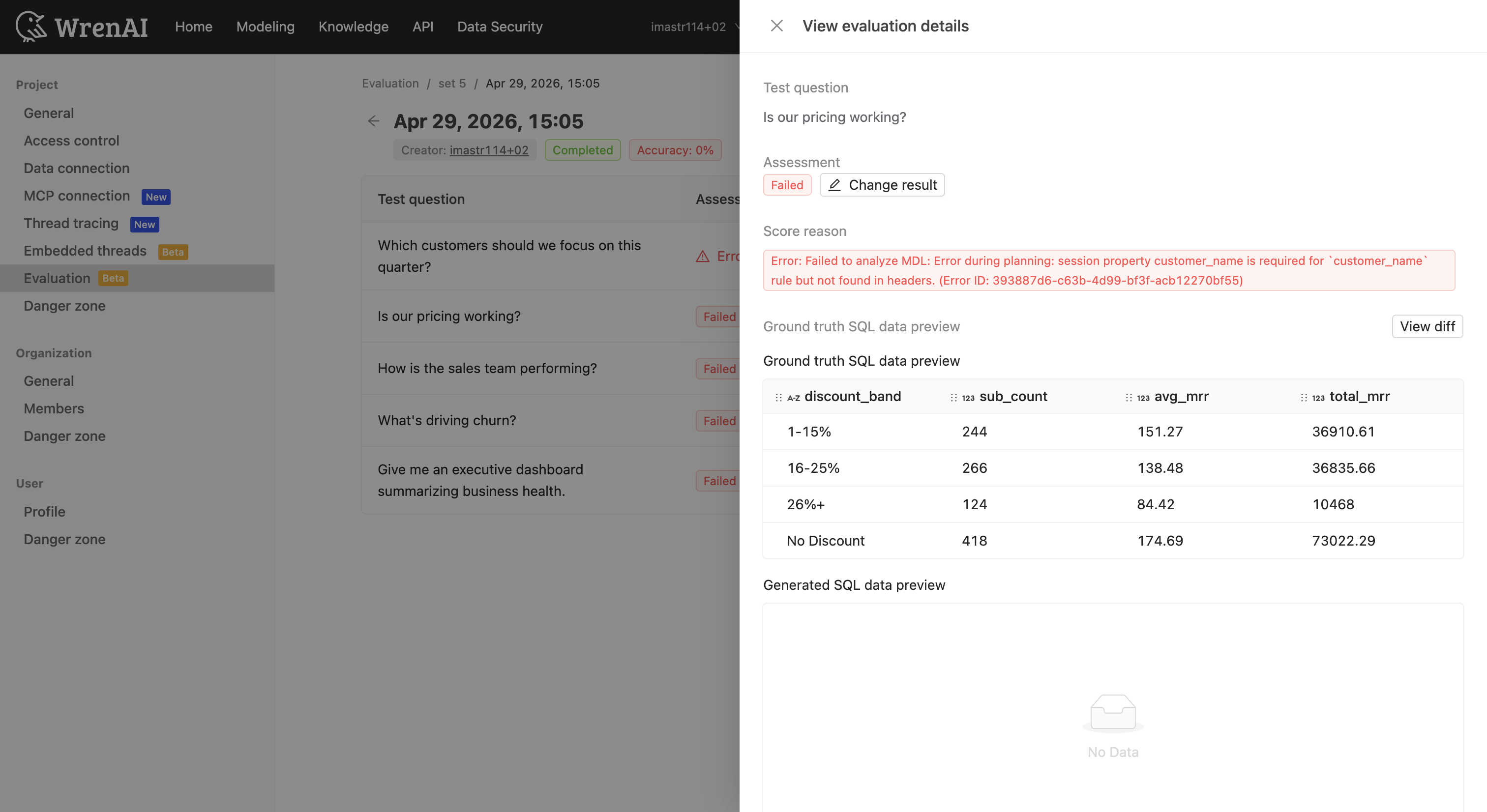Click the drag handle of the total_mrr column
The width and height of the screenshot is (1487, 812).
coord(1304,398)
